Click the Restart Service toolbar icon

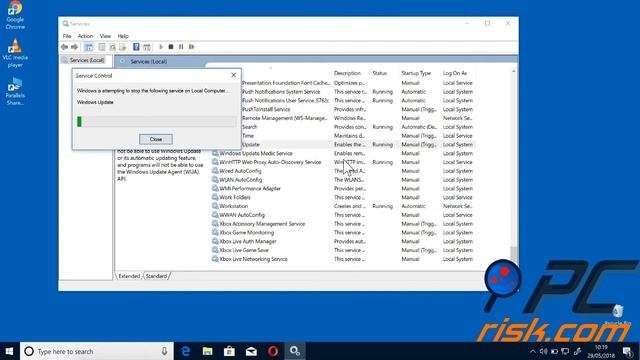(191, 47)
